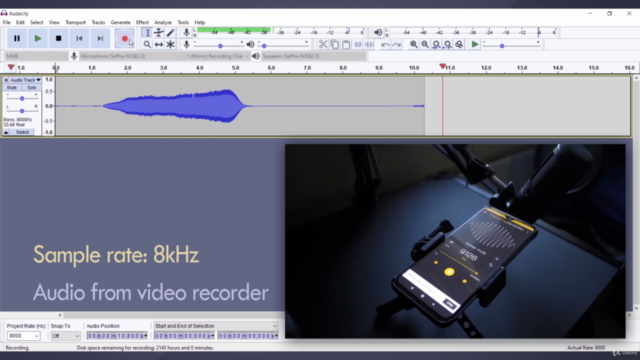Click the Undo arrow

[x=385, y=44]
